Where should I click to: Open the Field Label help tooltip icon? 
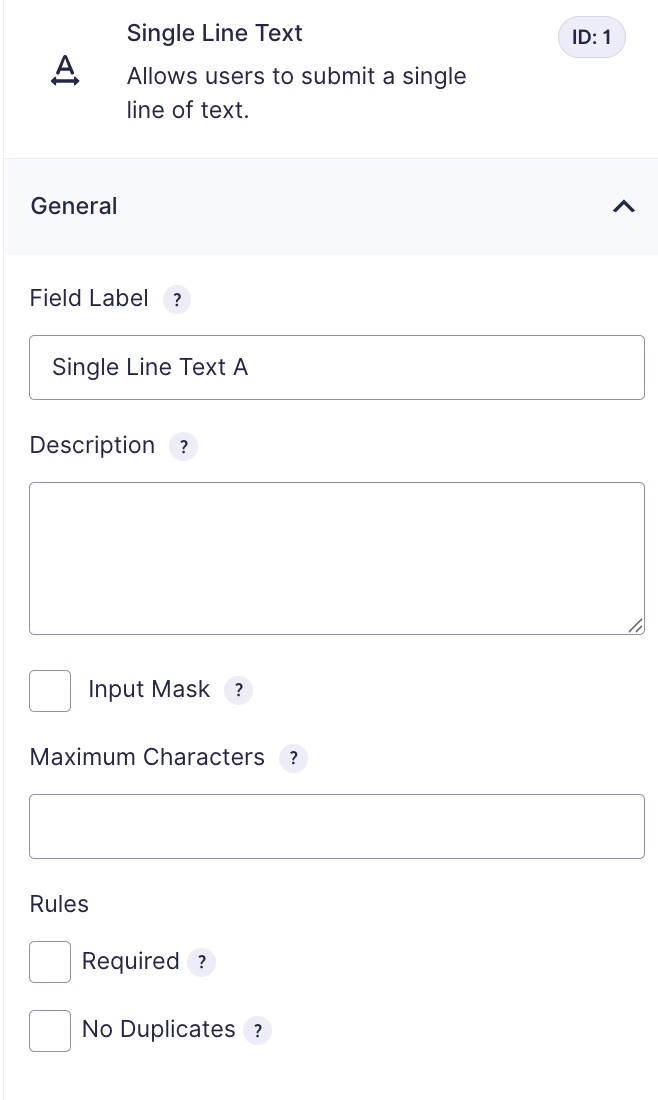177,300
